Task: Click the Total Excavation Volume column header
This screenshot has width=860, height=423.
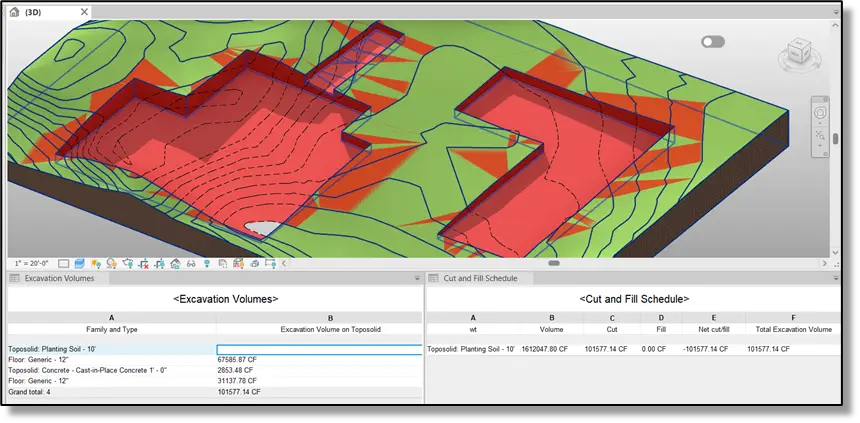Action: pyautogui.click(x=793, y=328)
